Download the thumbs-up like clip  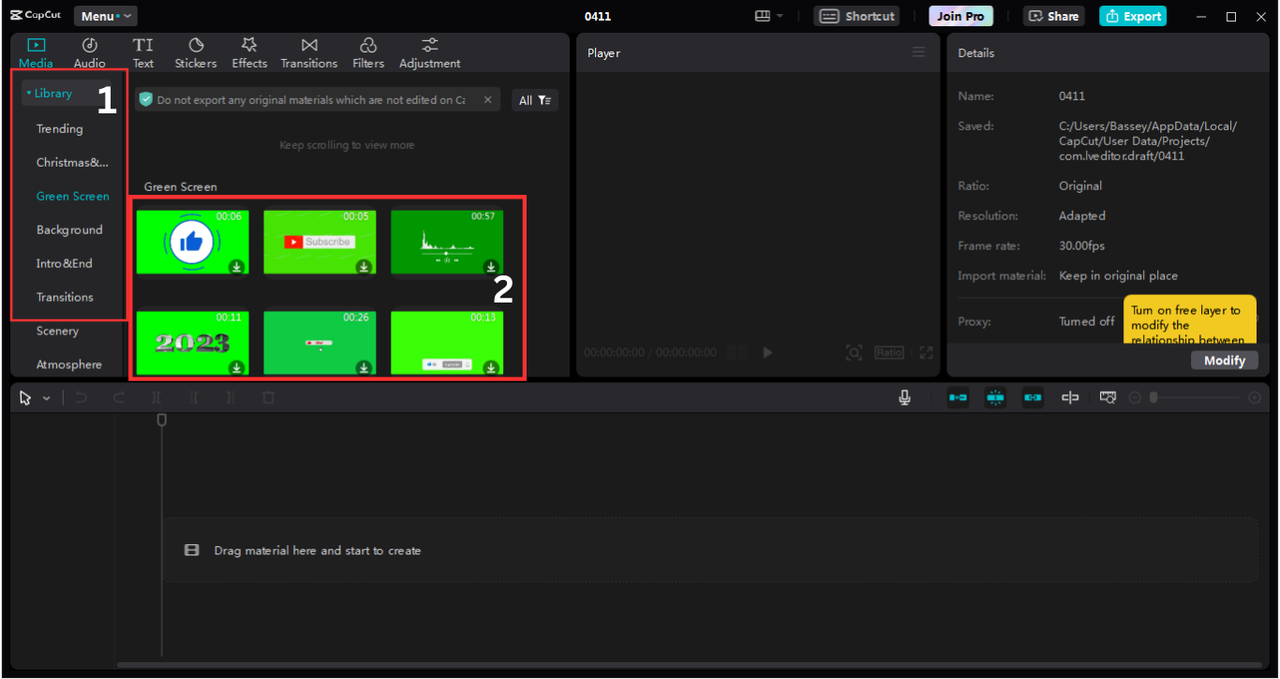click(x=237, y=266)
